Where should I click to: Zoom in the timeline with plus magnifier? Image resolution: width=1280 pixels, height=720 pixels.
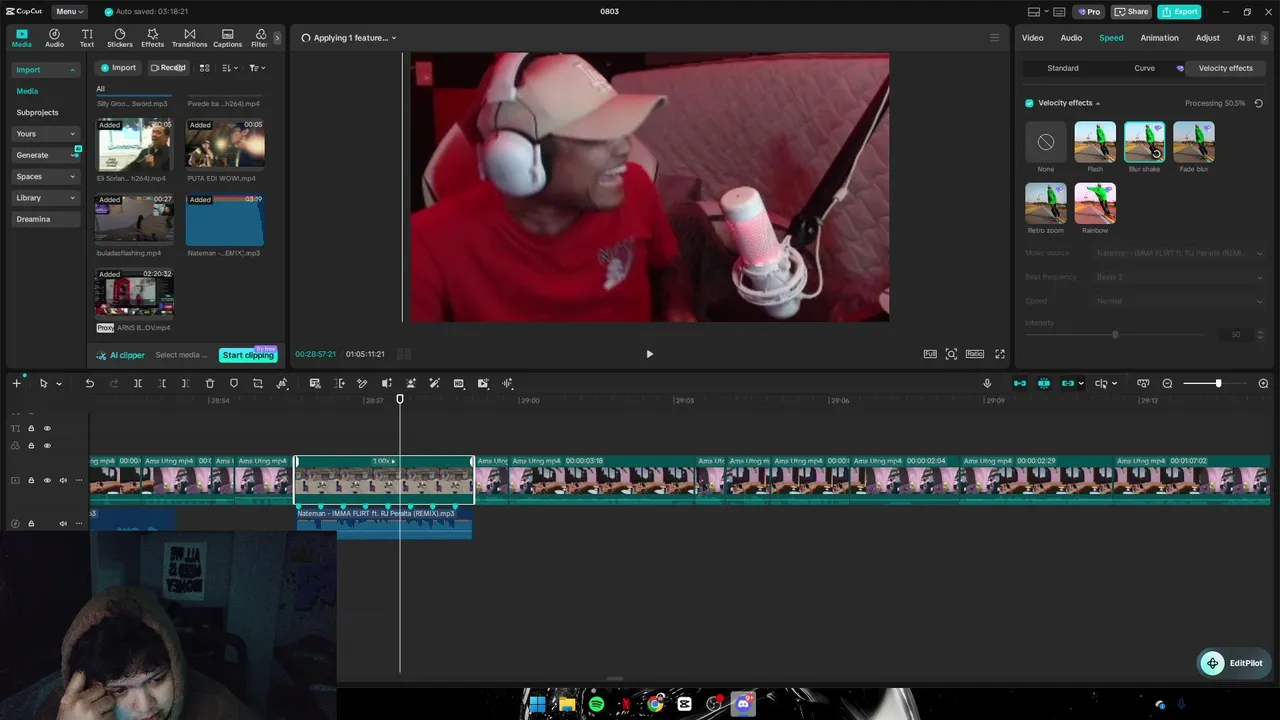click(x=1263, y=384)
